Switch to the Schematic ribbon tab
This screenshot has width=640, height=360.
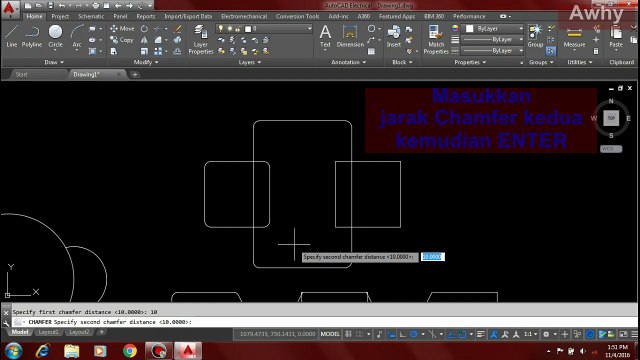[x=91, y=16]
